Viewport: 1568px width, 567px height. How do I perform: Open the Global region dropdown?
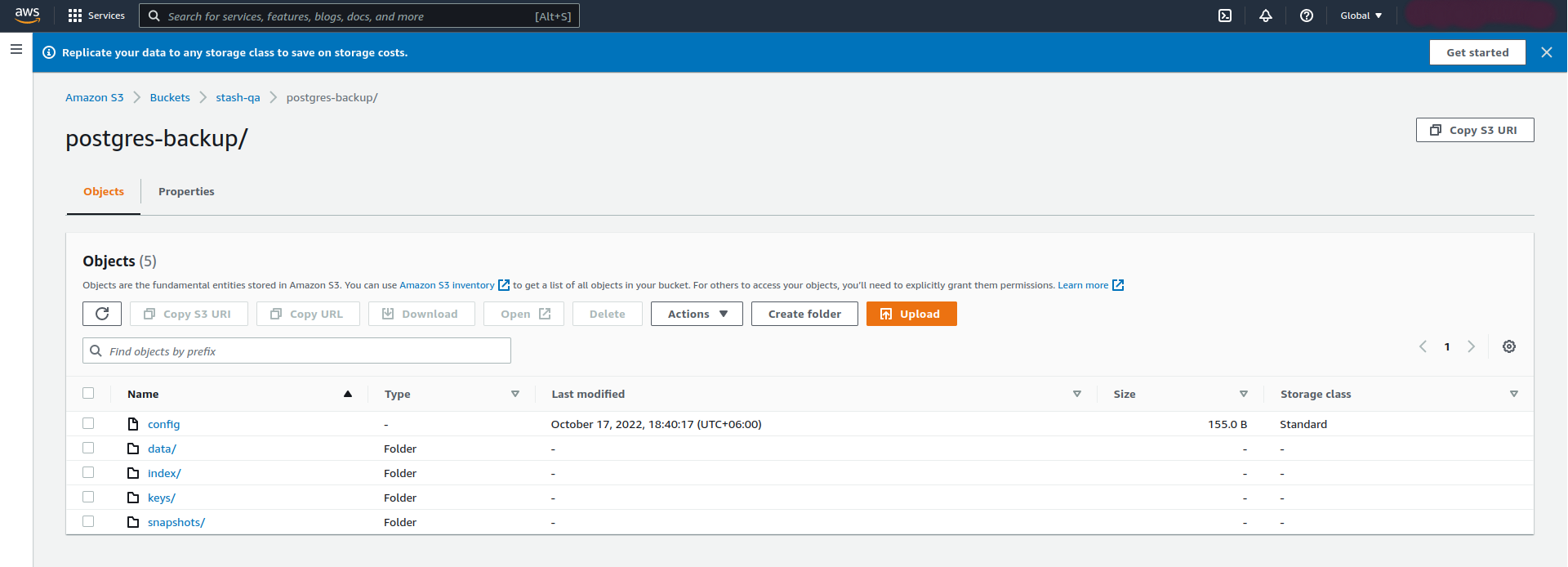[x=1361, y=16]
